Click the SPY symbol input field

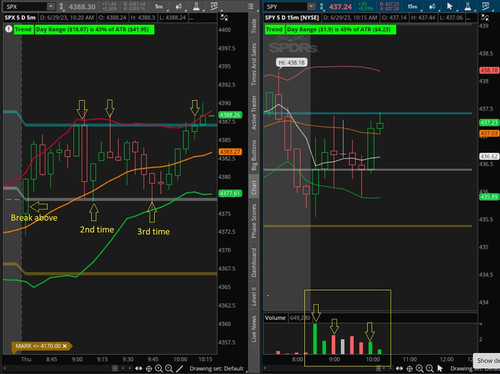pos(286,6)
